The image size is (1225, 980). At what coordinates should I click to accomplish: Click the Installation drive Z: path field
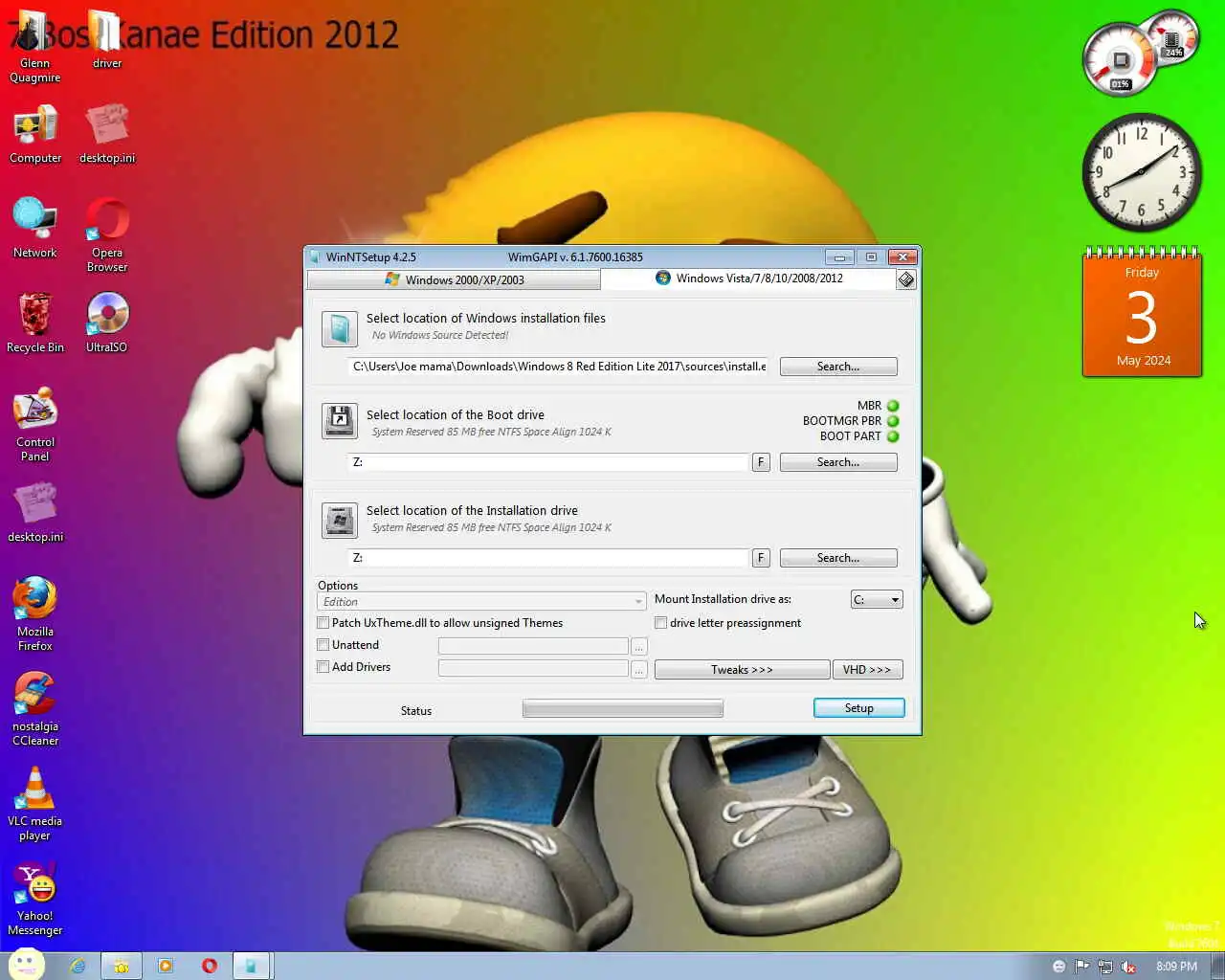tap(548, 558)
